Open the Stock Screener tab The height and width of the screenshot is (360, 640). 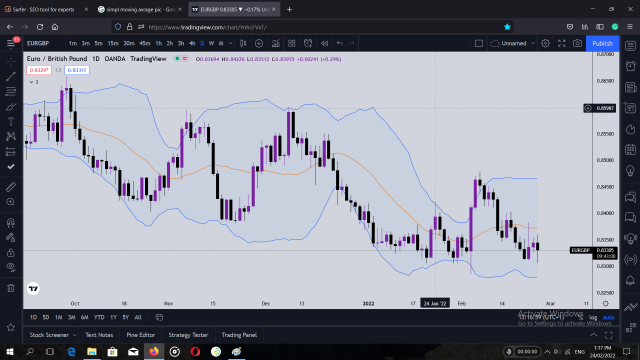click(49, 335)
